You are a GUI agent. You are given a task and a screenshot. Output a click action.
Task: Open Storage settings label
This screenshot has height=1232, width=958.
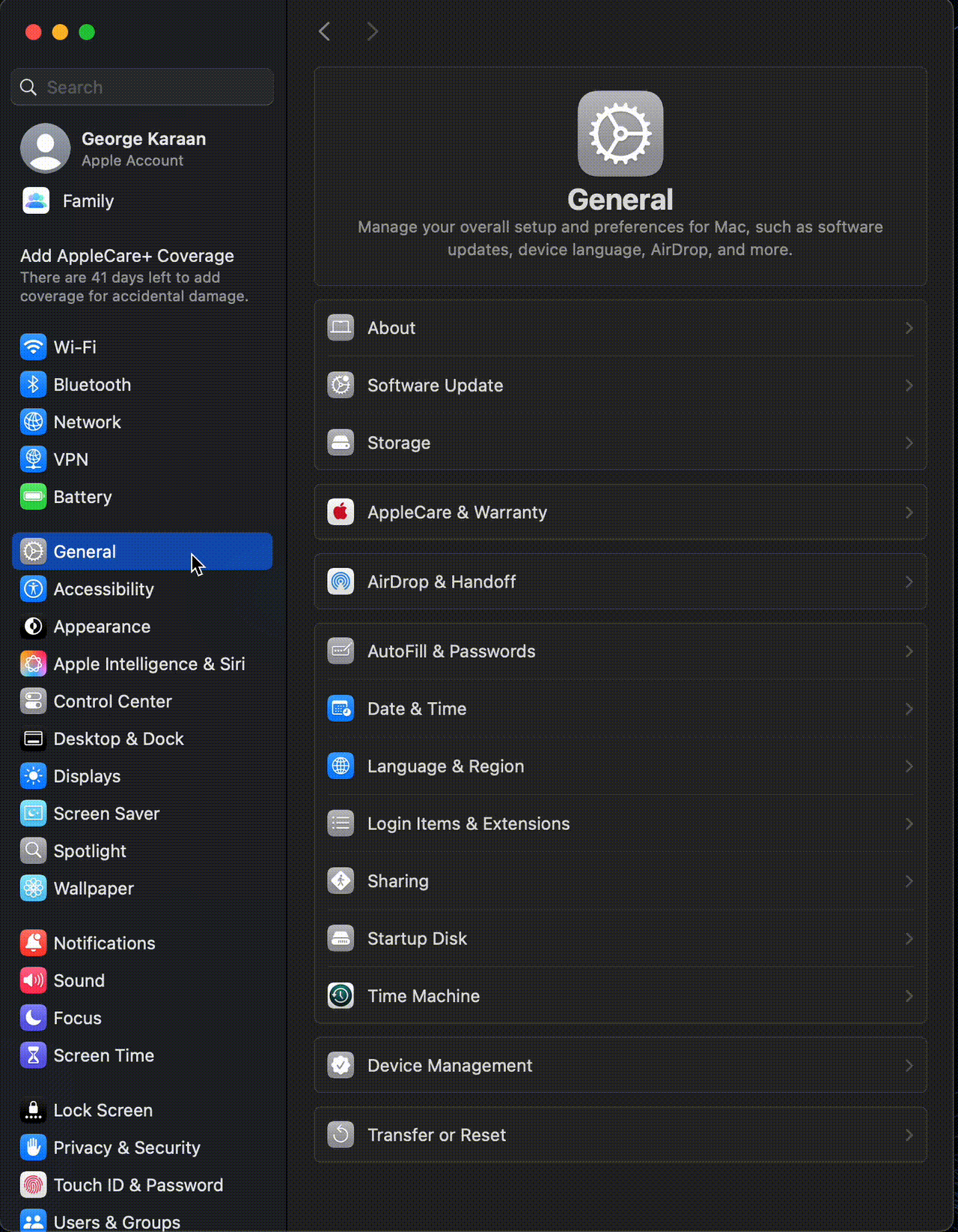pyautogui.click(x=399, y=443)
